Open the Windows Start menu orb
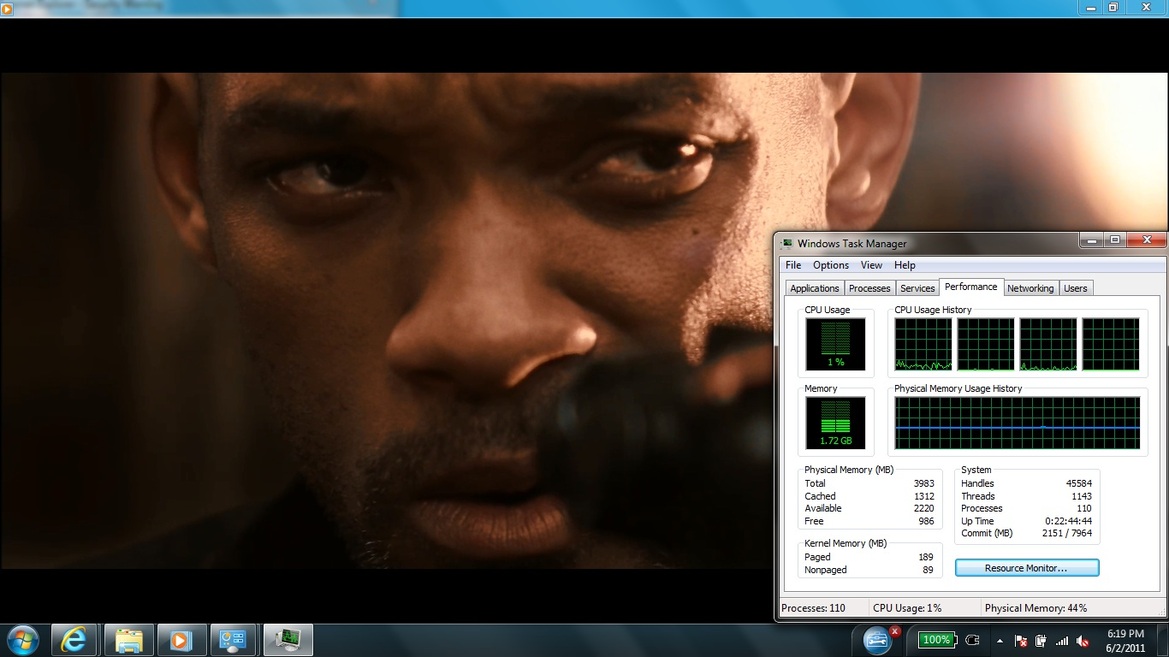The image size is (1169, 657). tap(22, 641)
